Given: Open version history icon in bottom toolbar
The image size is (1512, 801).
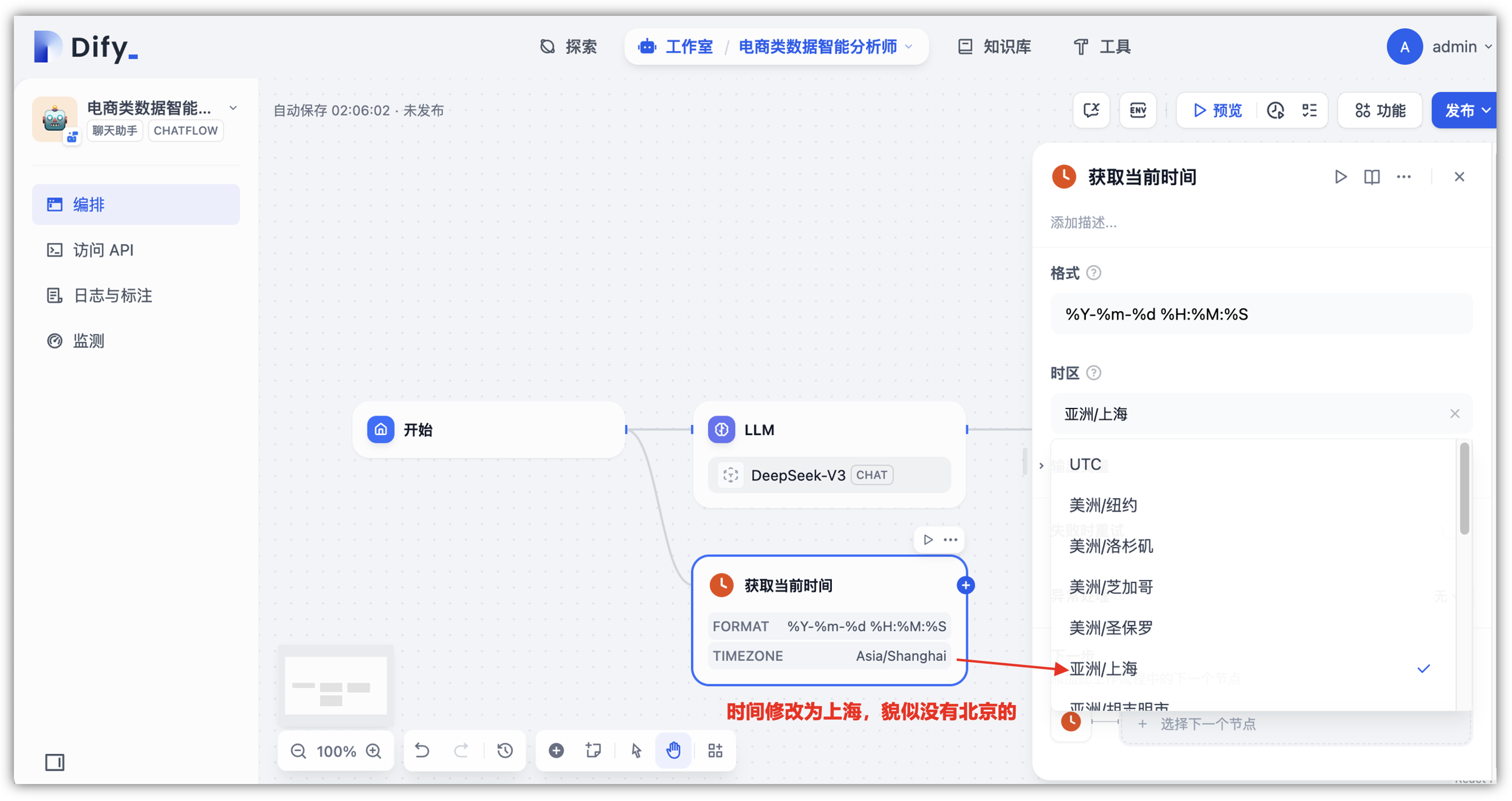Looking at the screenshot, I should (505, 751).
